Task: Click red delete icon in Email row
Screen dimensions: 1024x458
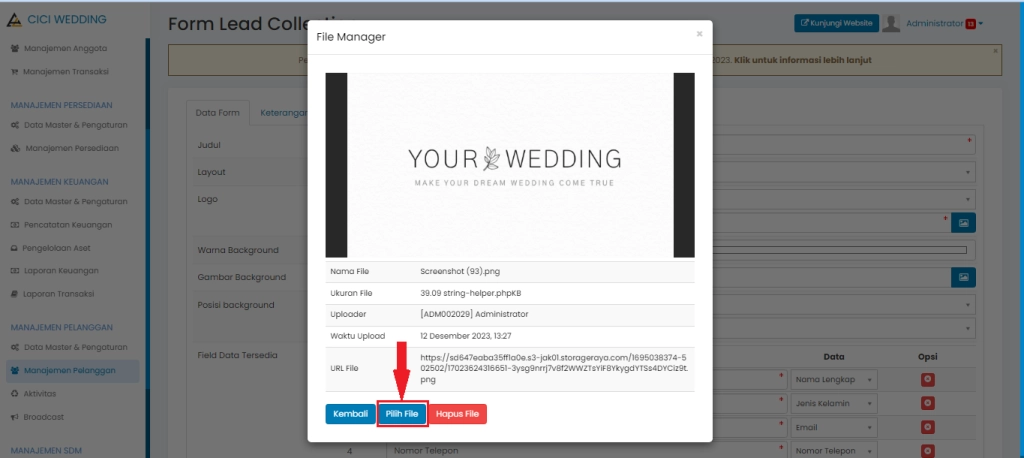Action: (x=928, y=427)
